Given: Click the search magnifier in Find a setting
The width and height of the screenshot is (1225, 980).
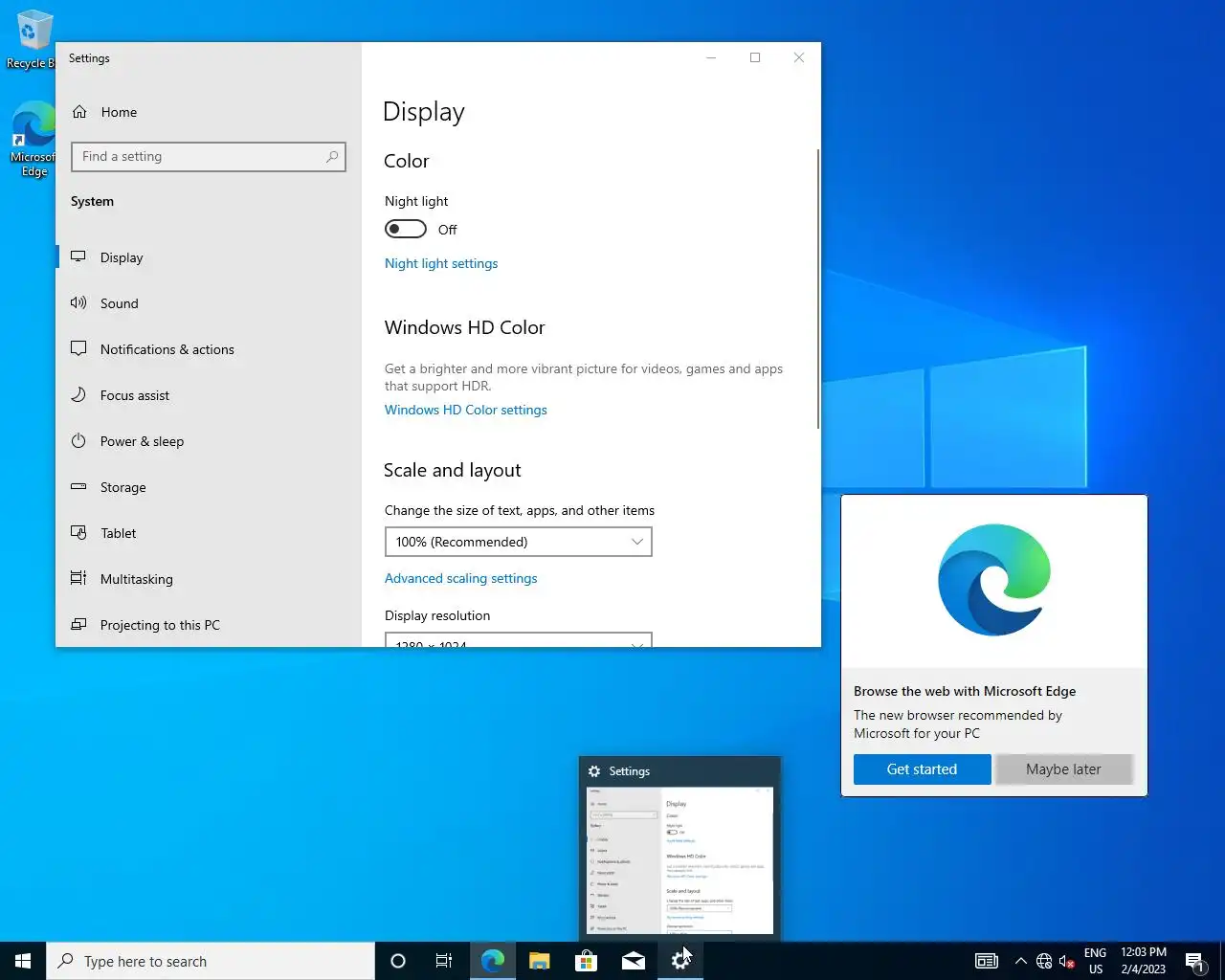Looking at the screenshot, I should 331,156.
